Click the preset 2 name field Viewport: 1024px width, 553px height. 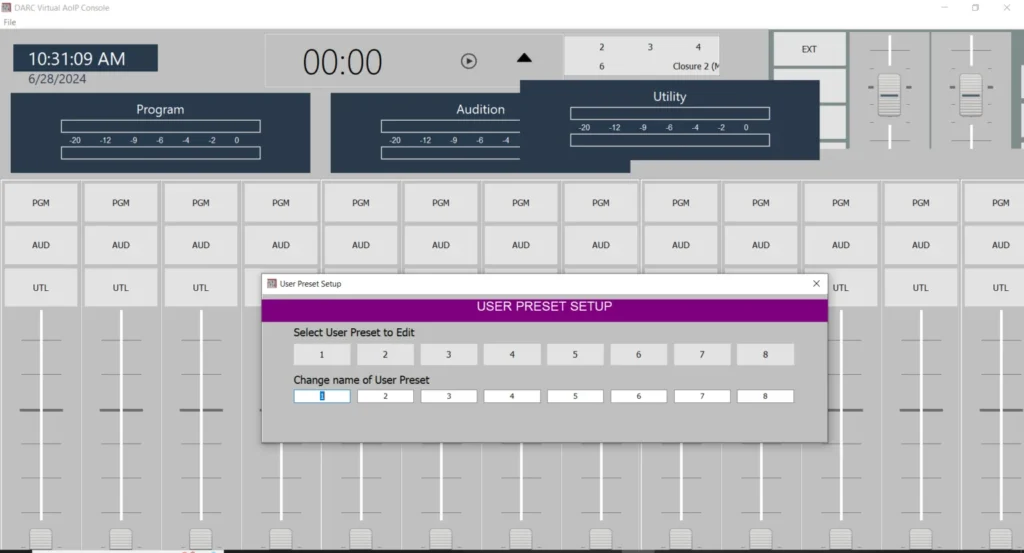tap(385, 396)
